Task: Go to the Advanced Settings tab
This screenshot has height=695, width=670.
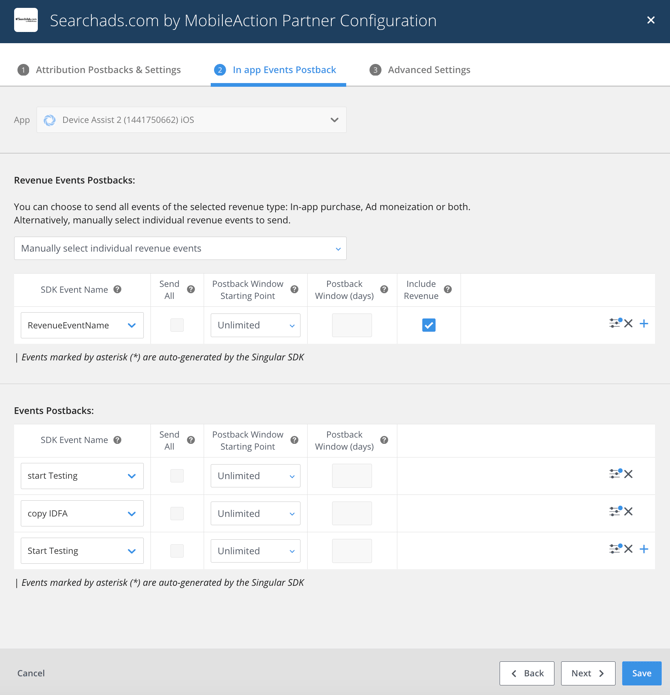Action: click(420, 70)
